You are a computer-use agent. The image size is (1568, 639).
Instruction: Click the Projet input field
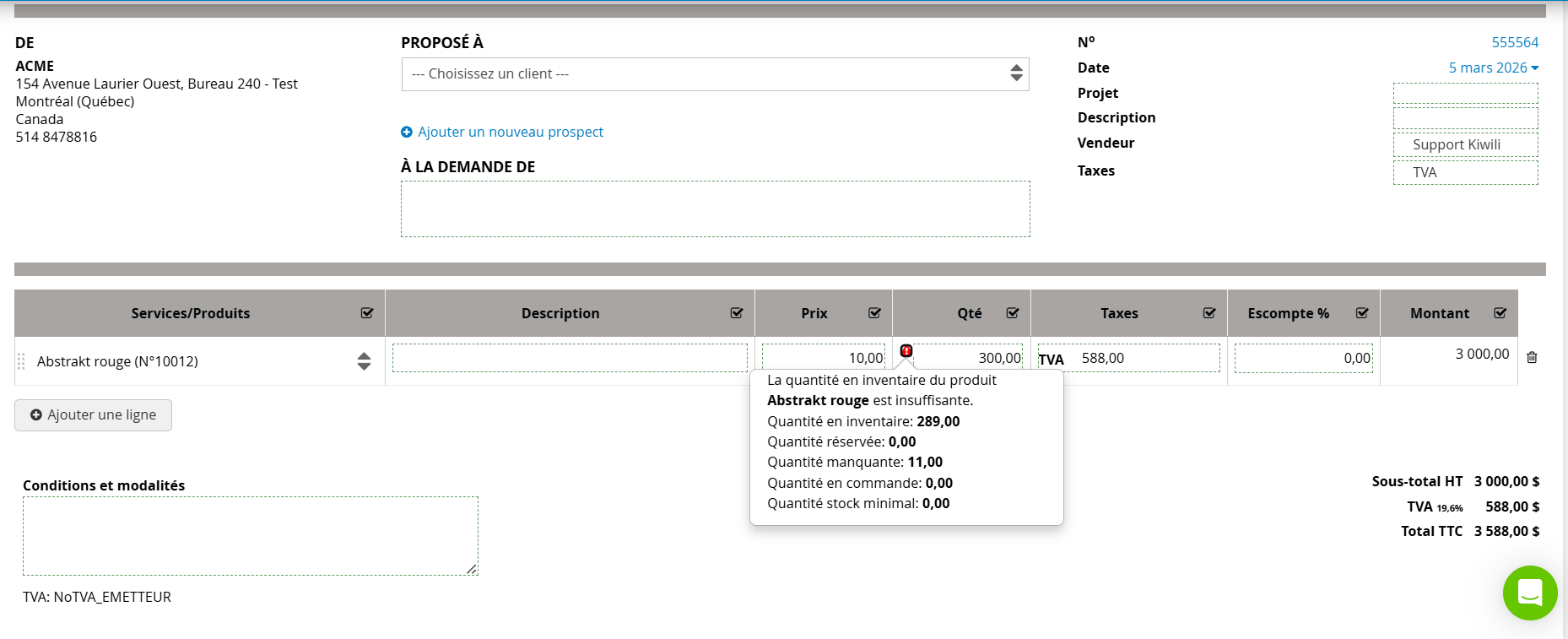tap(1465, 93)
